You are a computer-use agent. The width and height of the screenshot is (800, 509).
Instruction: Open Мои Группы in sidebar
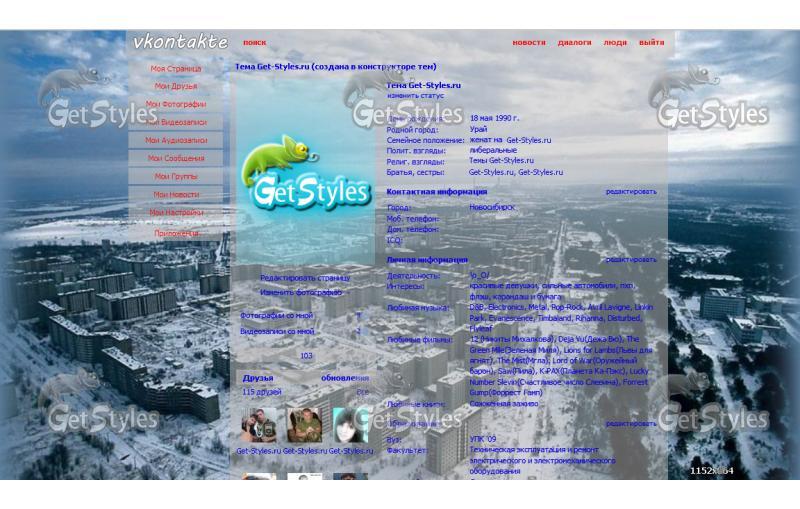click(x=176, y=176)
